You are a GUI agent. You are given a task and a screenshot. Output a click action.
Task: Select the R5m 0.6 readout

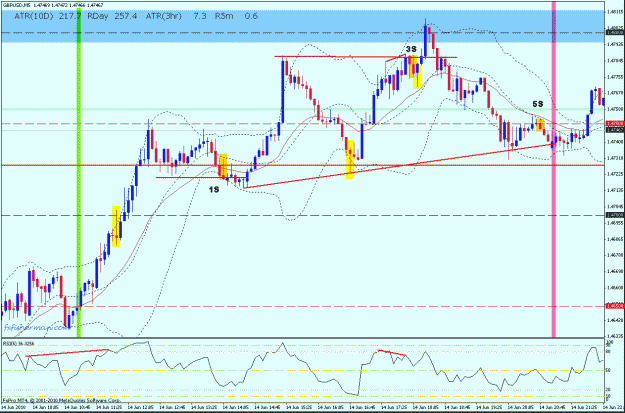pos(236,16)
